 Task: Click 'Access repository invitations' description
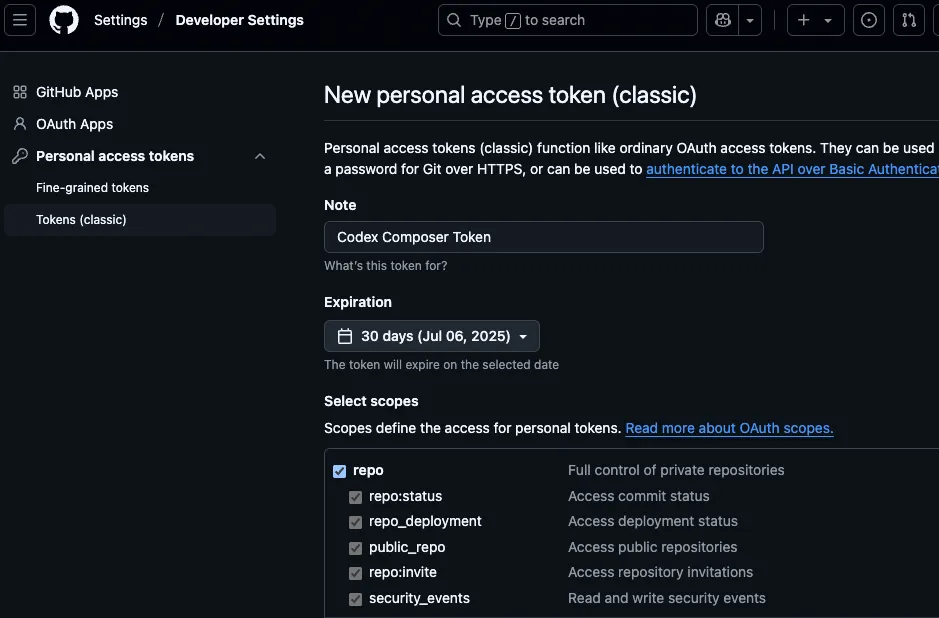point(661,572)
